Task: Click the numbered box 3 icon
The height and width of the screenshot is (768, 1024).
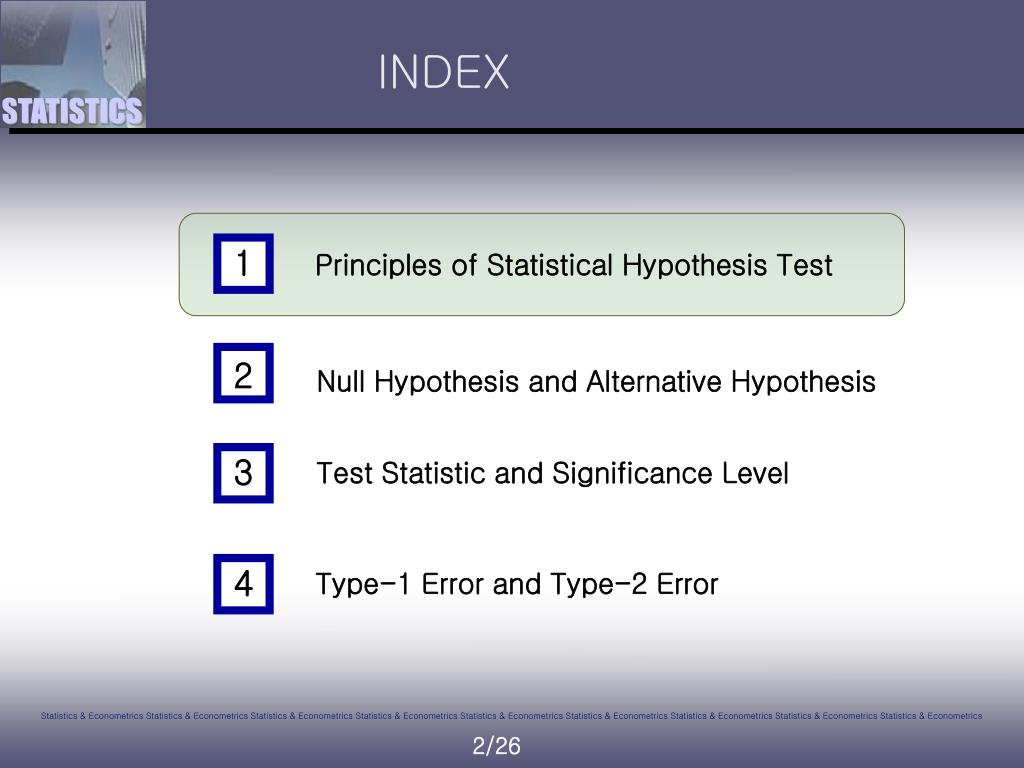Action: pyautogui.click(x=243, y=473)
